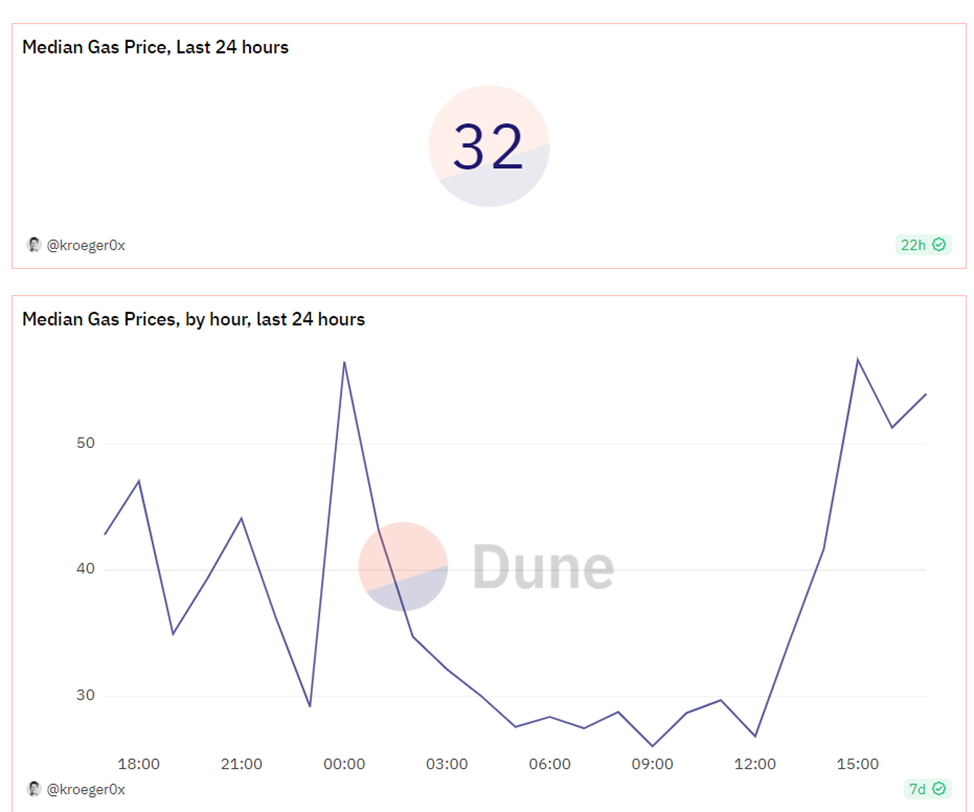Click the 15:00 label on the x-axis
This screenshot has height=812, width=974.
click(x=858, y=764)
